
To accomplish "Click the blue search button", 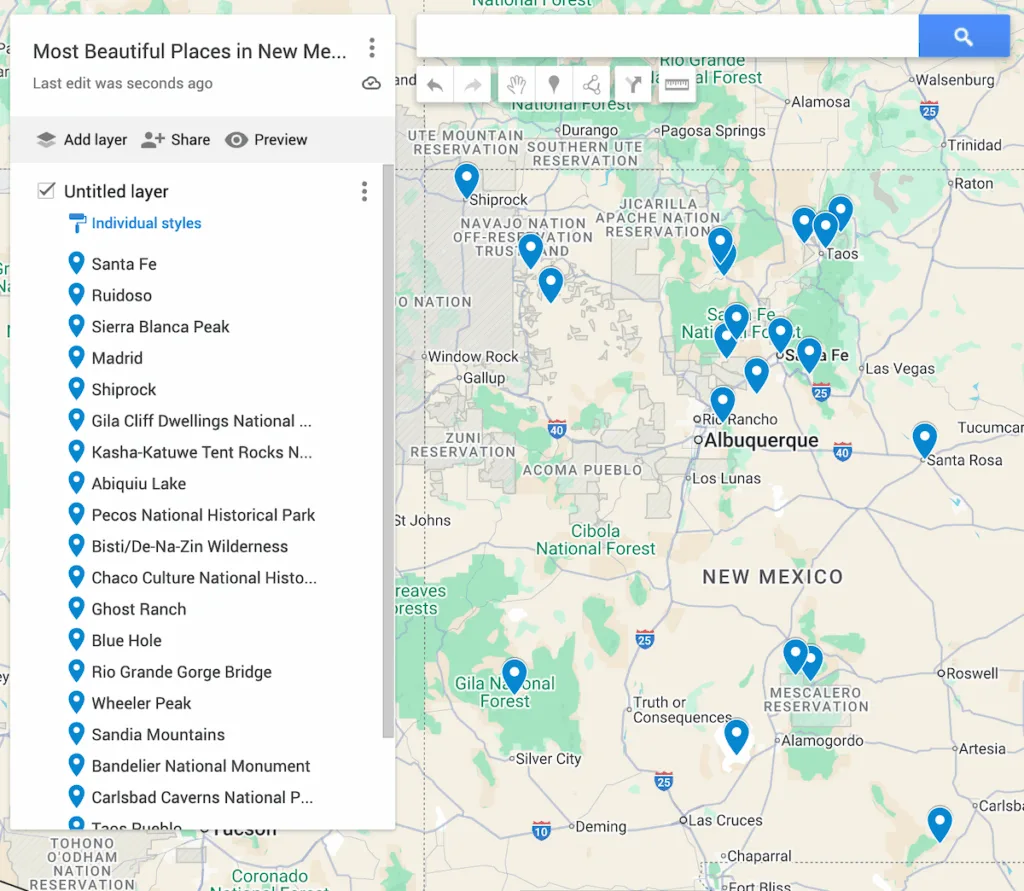I will click(964, 37).
